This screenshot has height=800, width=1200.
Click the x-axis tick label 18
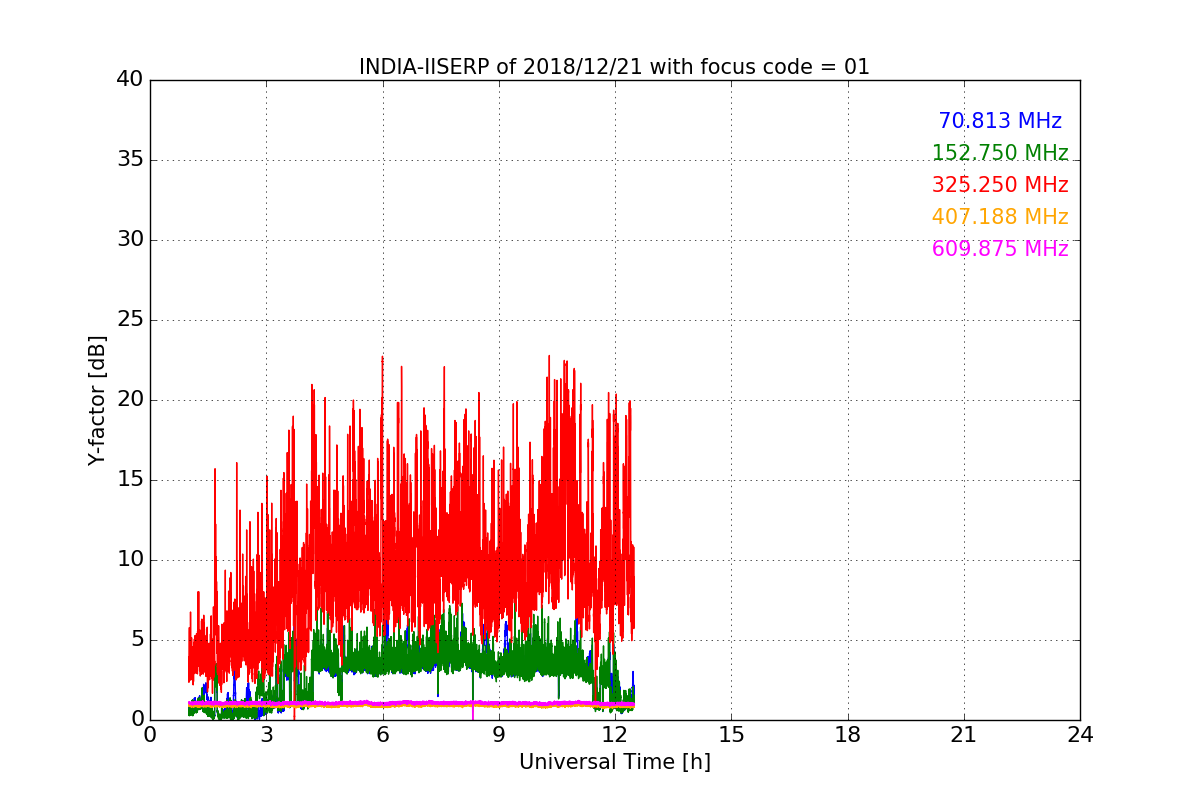click(848, 734)
